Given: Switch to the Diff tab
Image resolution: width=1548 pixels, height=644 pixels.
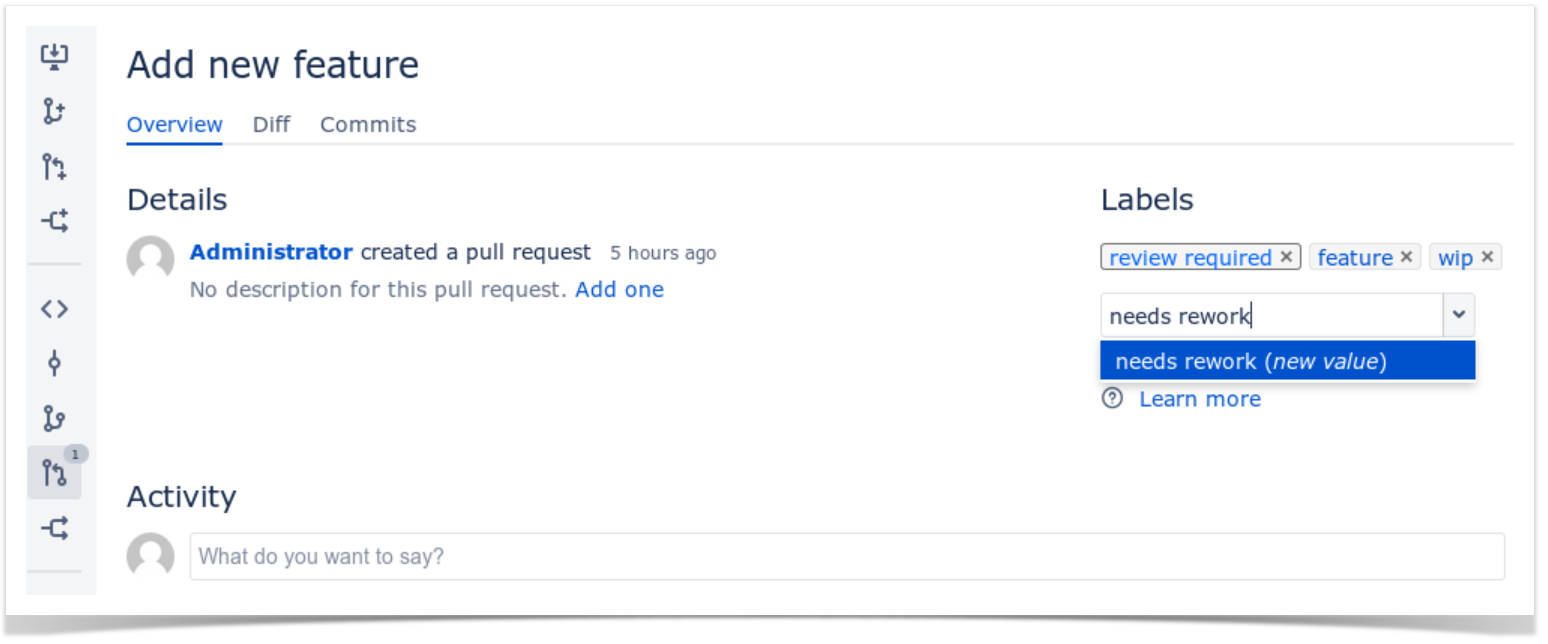Looking at the screenshot, I should (271, 125).
